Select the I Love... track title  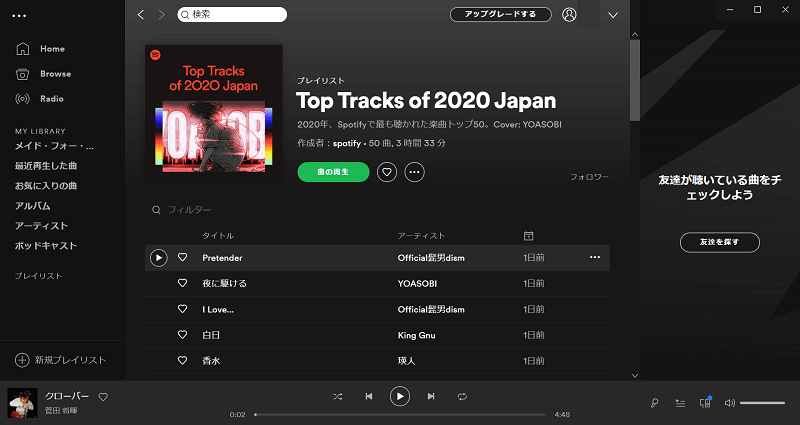pyautogui.click(x=218, y=309)
